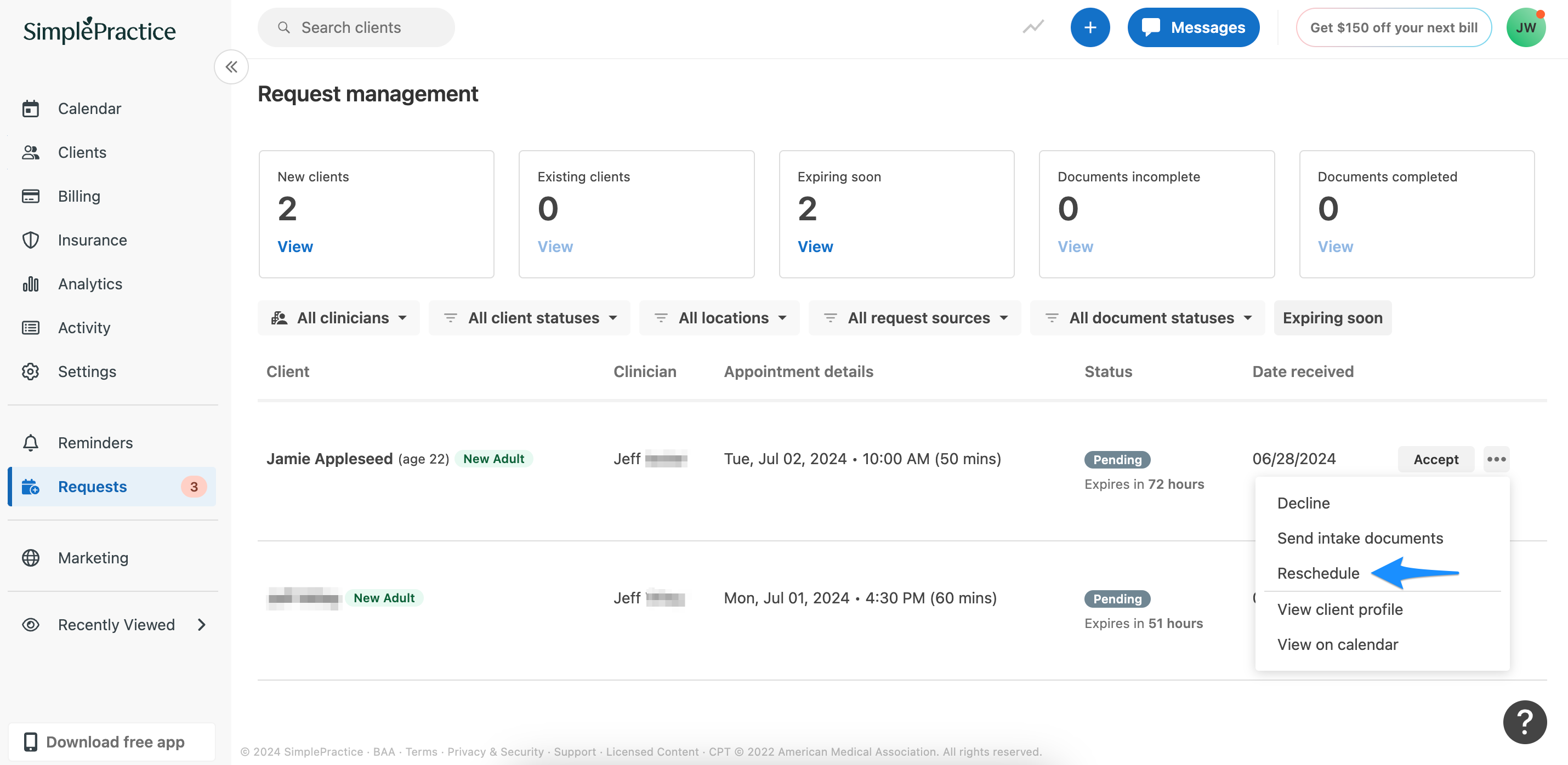Image resolution: width=1568 pixels, height=765 pixels.
Task: Expand Recently Viewed chevron
Action: tap(202, 624)
